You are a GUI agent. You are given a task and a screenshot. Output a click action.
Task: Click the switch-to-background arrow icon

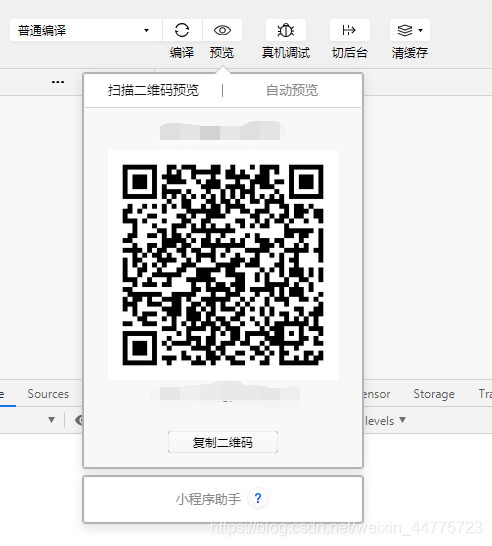[349, 30]
